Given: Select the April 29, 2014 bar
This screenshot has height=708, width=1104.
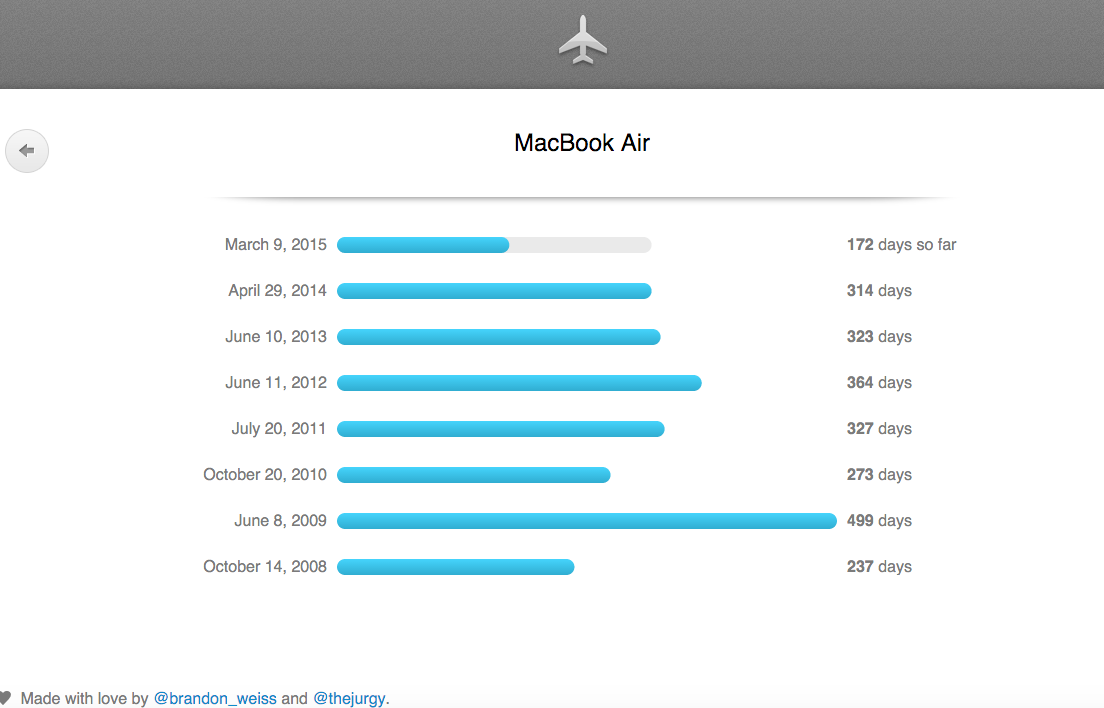Looking at the screenshot, I should tap(494, 291).
